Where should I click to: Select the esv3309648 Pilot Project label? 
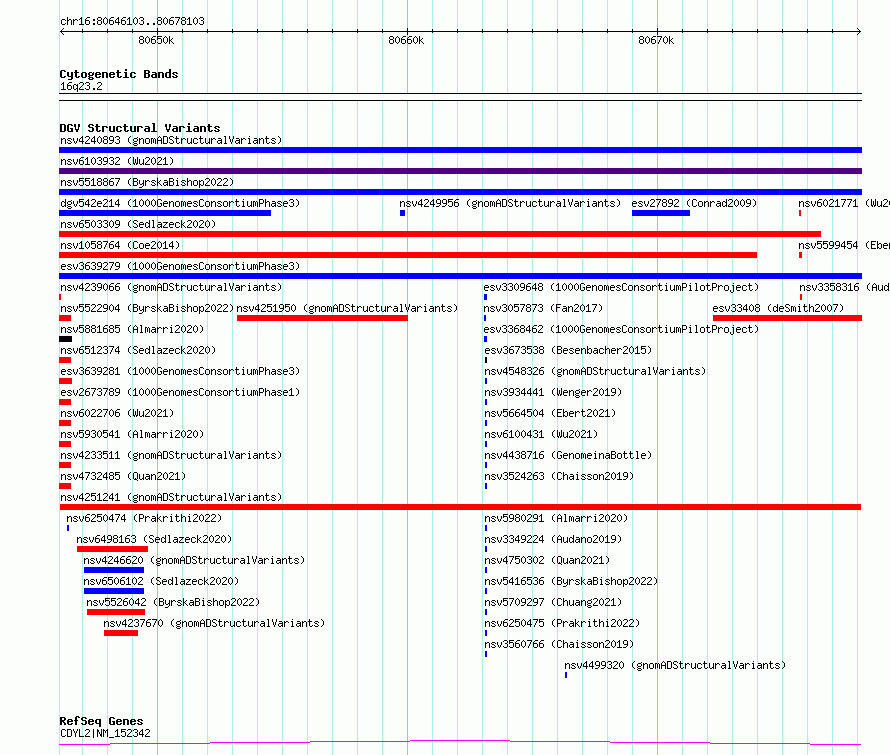pos(621,287)
